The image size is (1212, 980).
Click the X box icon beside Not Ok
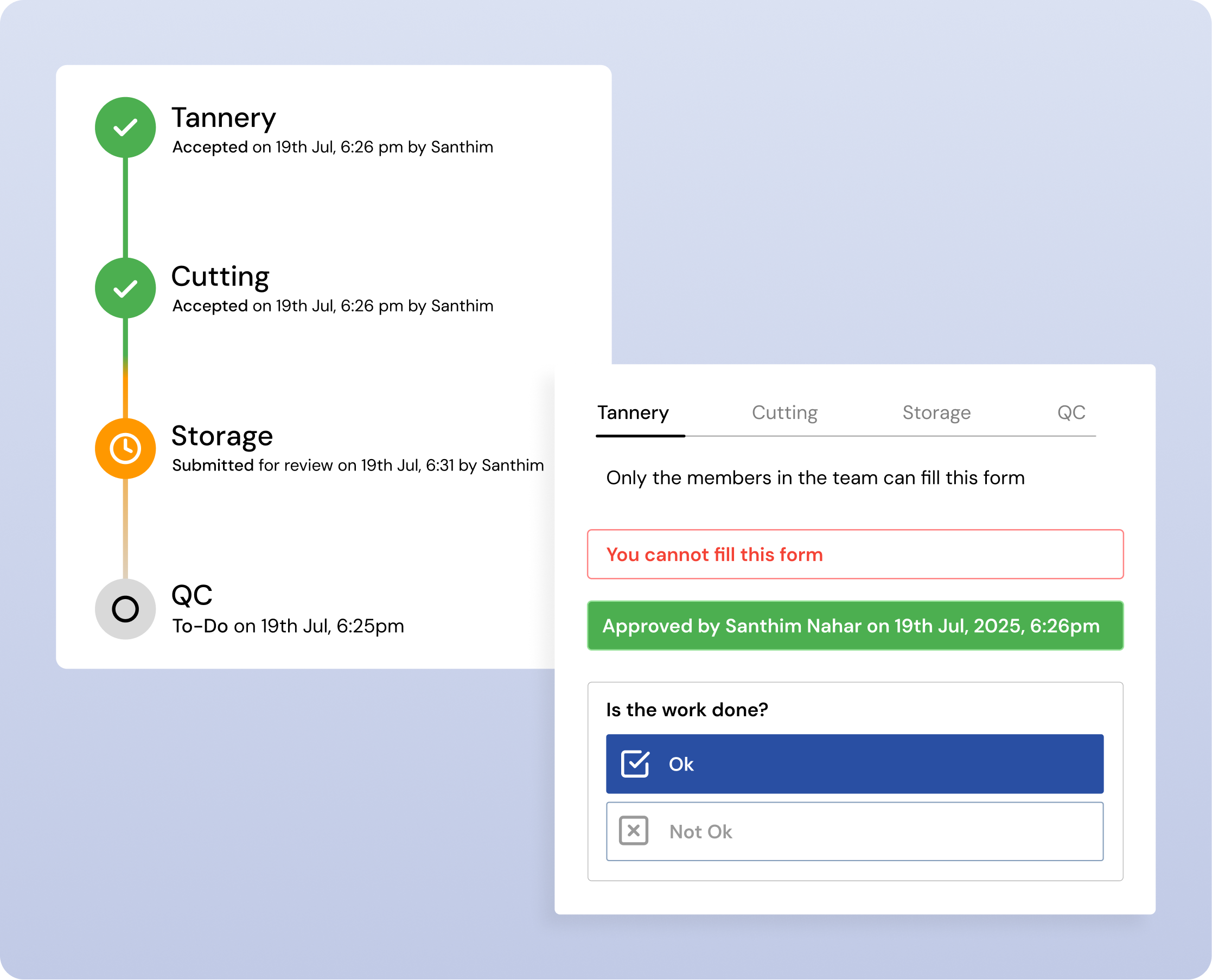634,831
